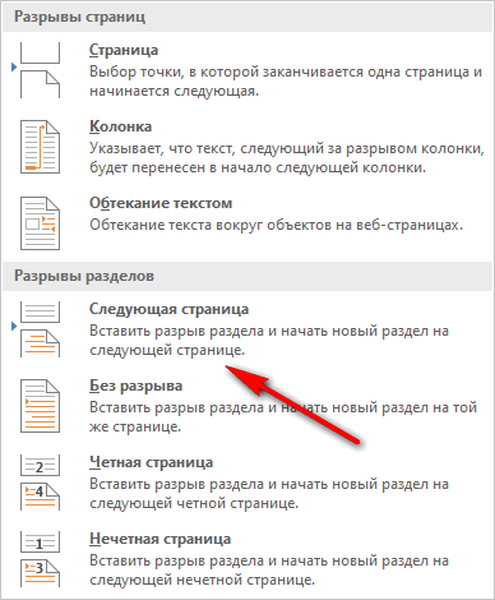
Task: Click text 'следующей нечетной странице'
Action: coord(202,579)
